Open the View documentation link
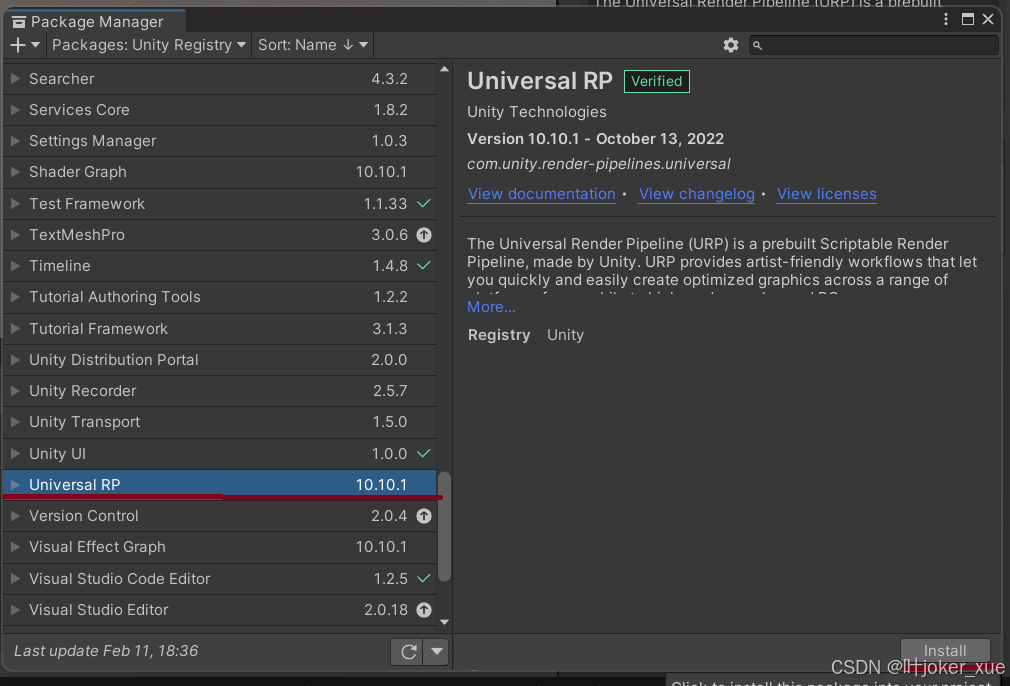 pos(541,194)
